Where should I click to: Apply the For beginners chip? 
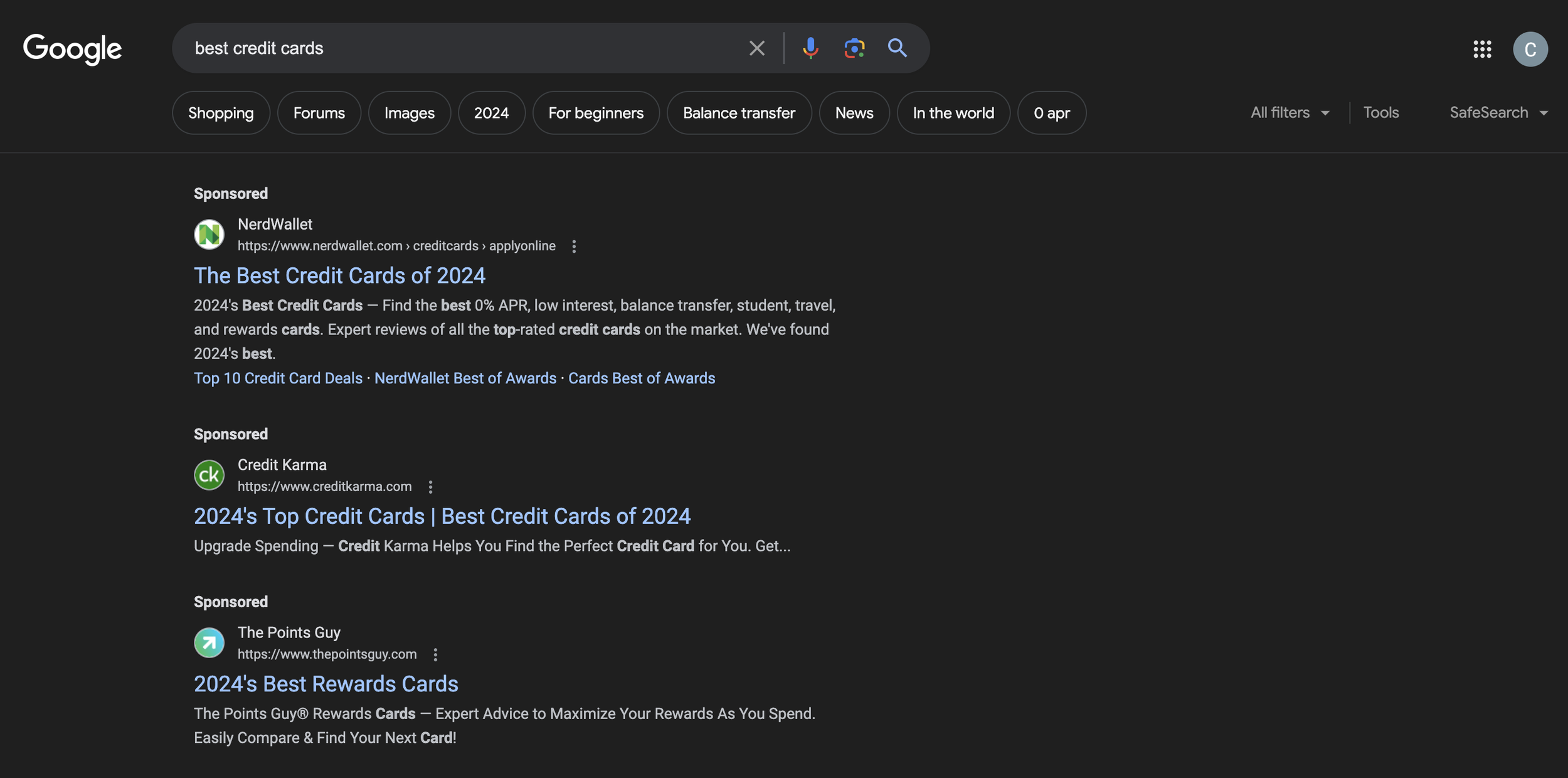click(596, 113)
